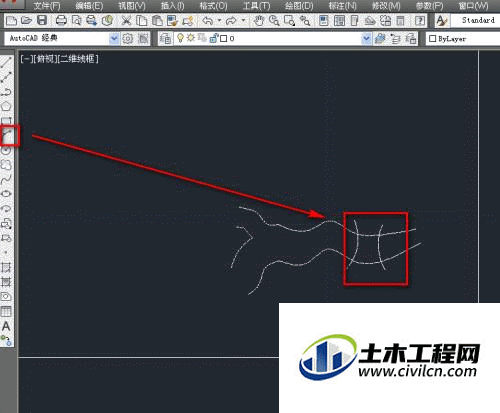
Task: Open the Standard text style dropdown
Action: pyautogui.click(x=475, y=20)
